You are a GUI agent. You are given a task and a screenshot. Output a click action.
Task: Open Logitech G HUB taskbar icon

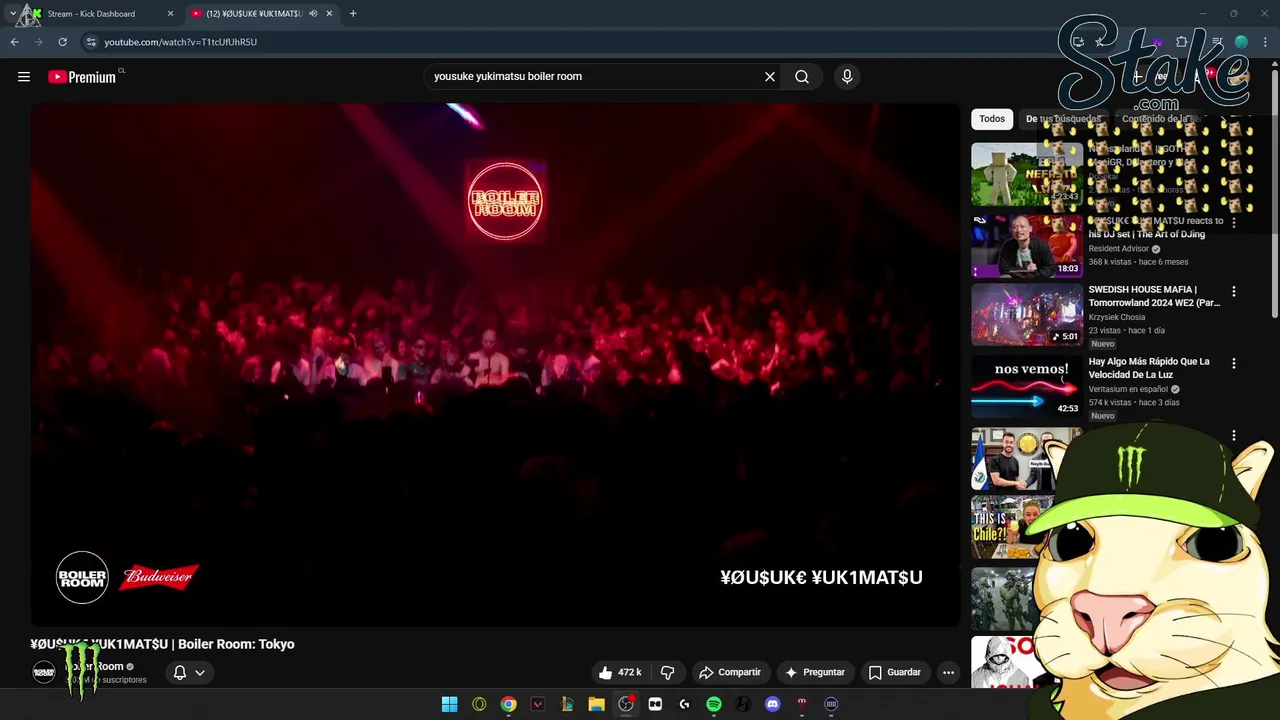684,704
